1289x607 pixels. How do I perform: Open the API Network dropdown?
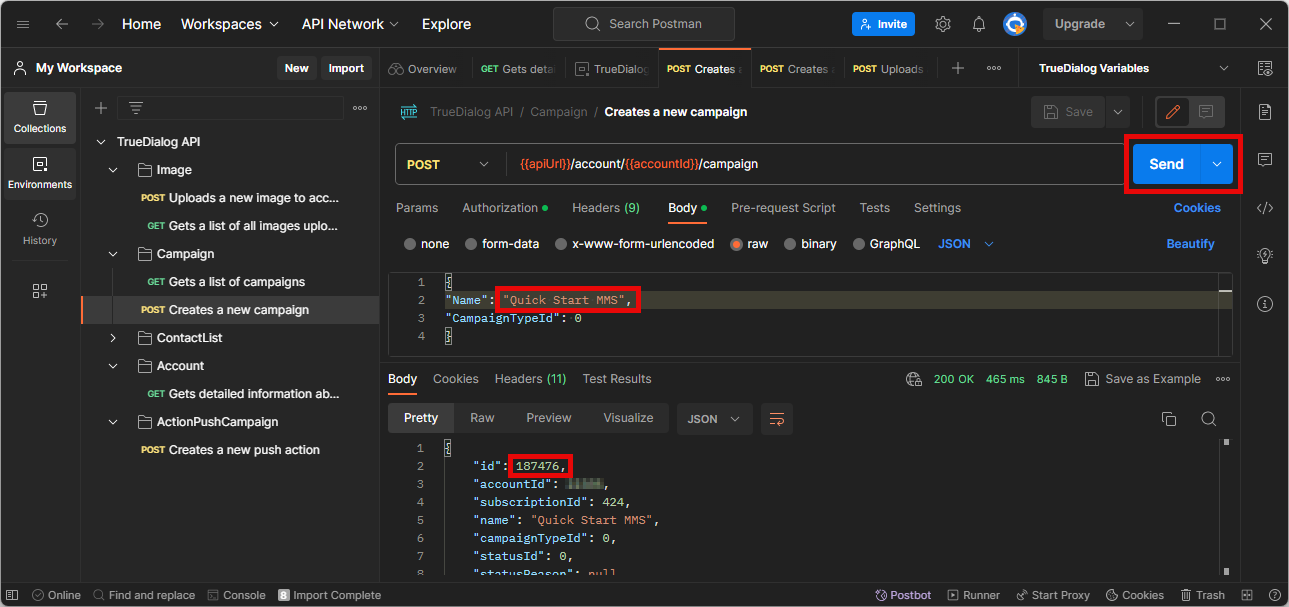point(350,24)
